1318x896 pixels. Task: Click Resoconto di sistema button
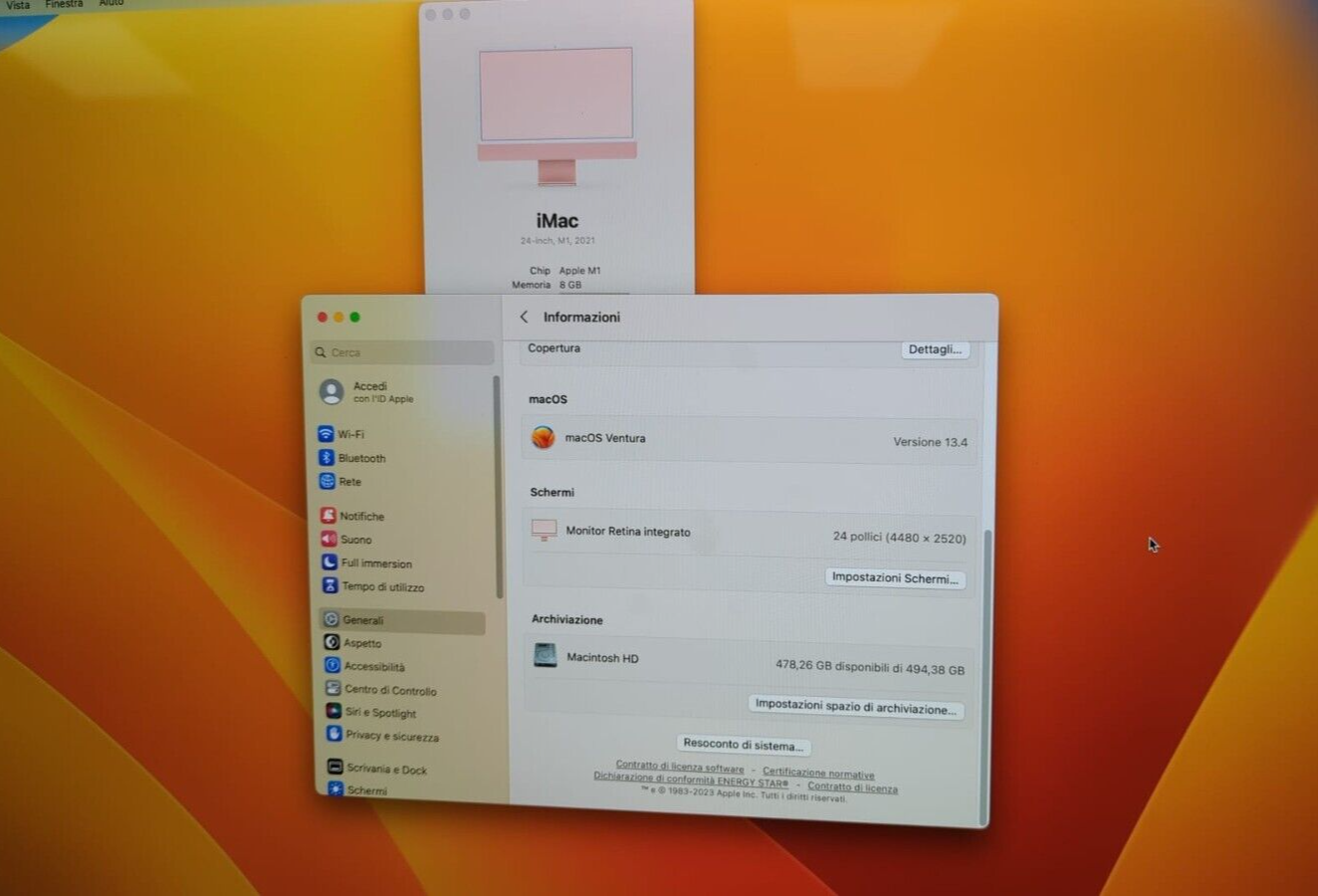[743, 745]
